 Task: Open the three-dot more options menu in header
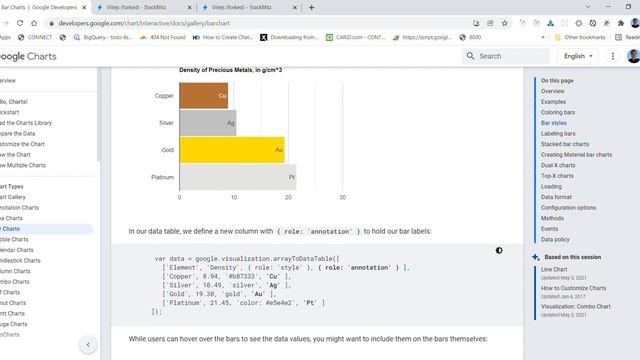(x=613, y=56)
